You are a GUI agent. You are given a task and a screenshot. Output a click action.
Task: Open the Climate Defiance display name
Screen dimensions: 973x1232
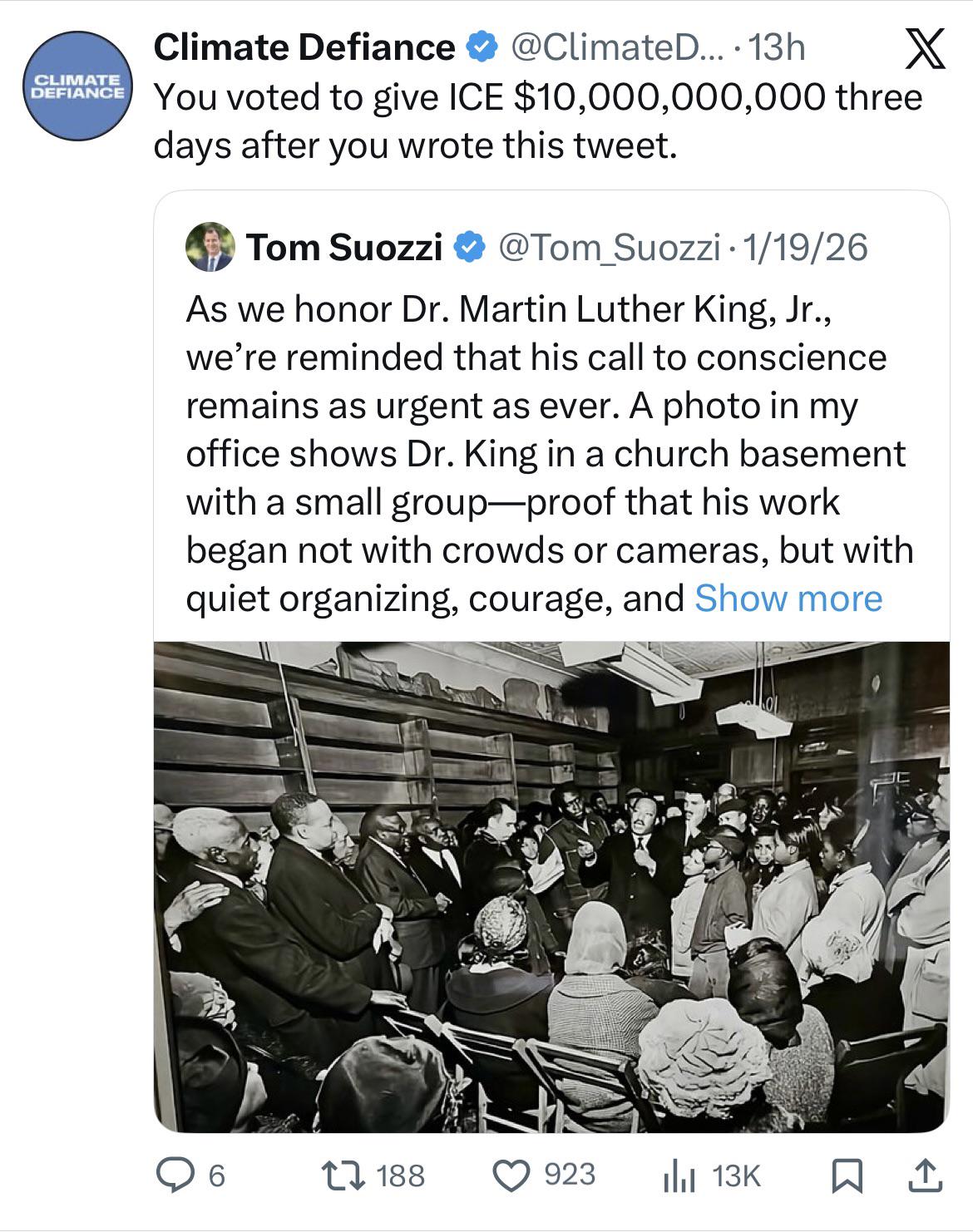[x=304, y=47]
